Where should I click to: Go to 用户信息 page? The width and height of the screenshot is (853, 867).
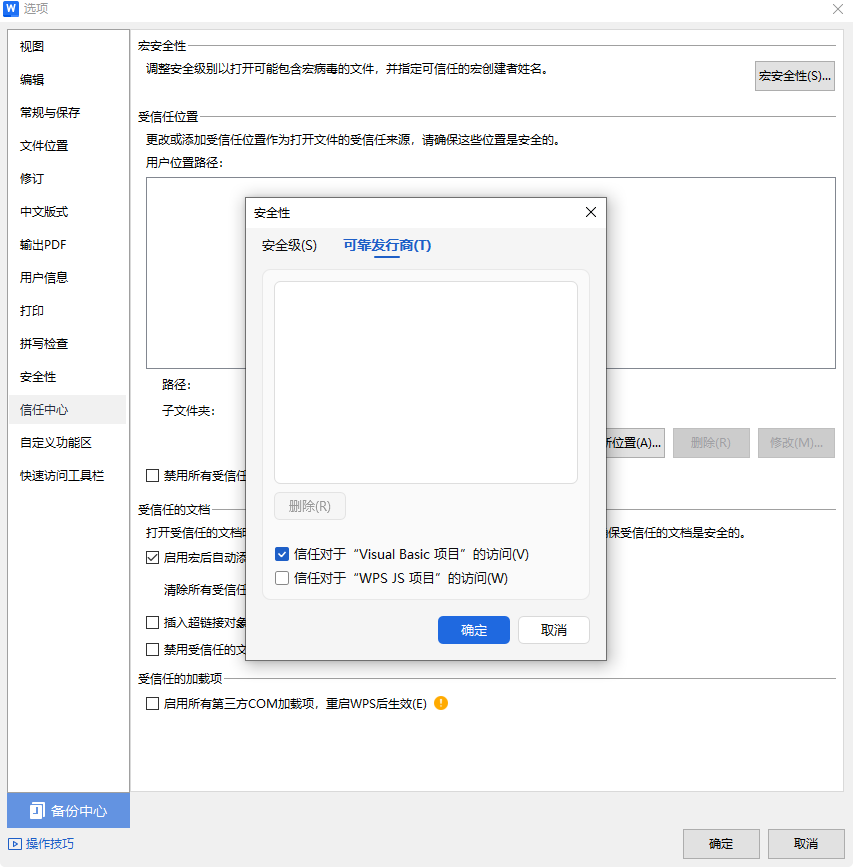67,278
